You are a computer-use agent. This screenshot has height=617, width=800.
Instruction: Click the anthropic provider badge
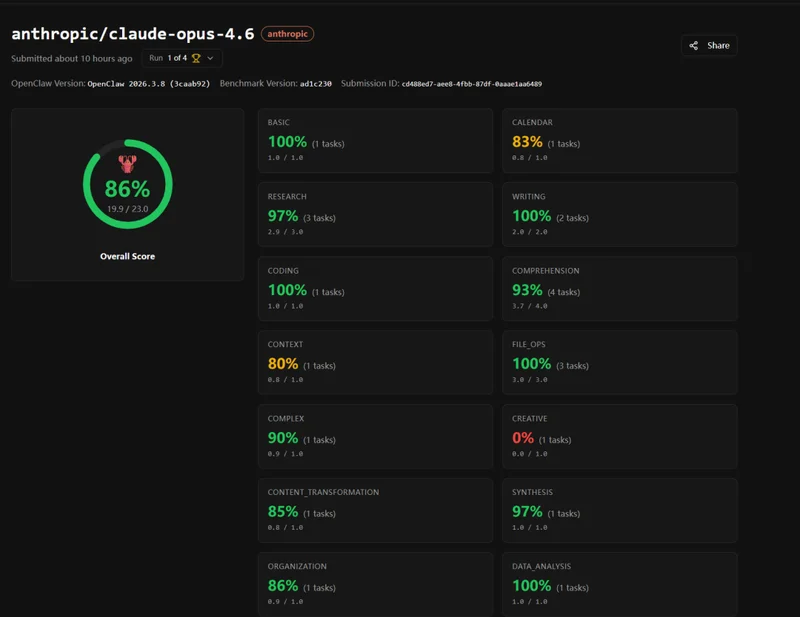[288, 34]
